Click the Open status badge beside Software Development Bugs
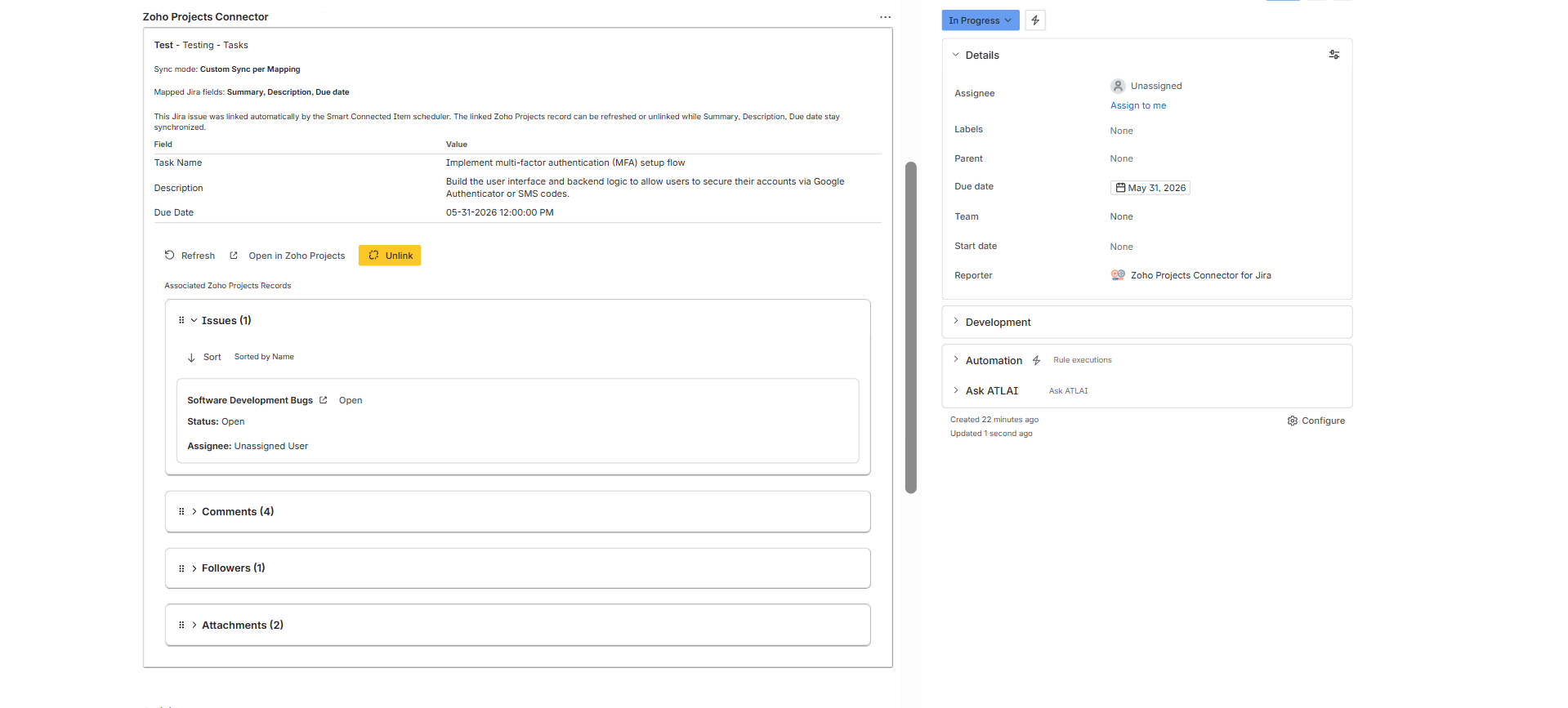 tap(351, 400)
